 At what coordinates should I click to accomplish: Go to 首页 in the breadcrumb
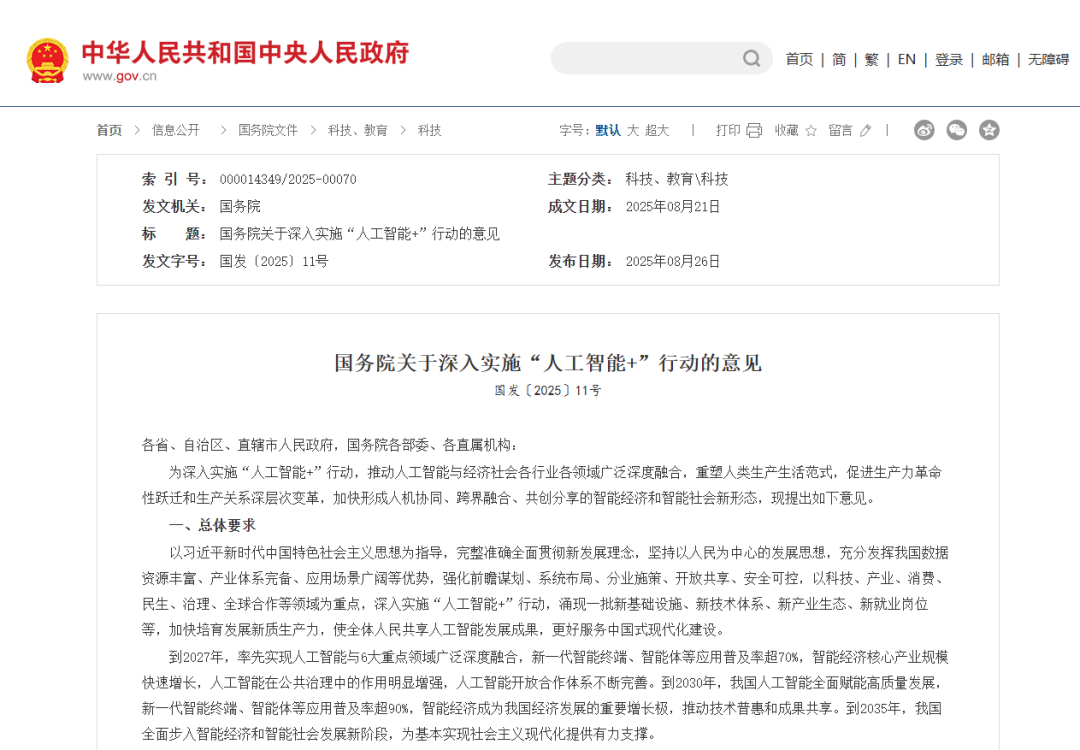coord(109,130)
